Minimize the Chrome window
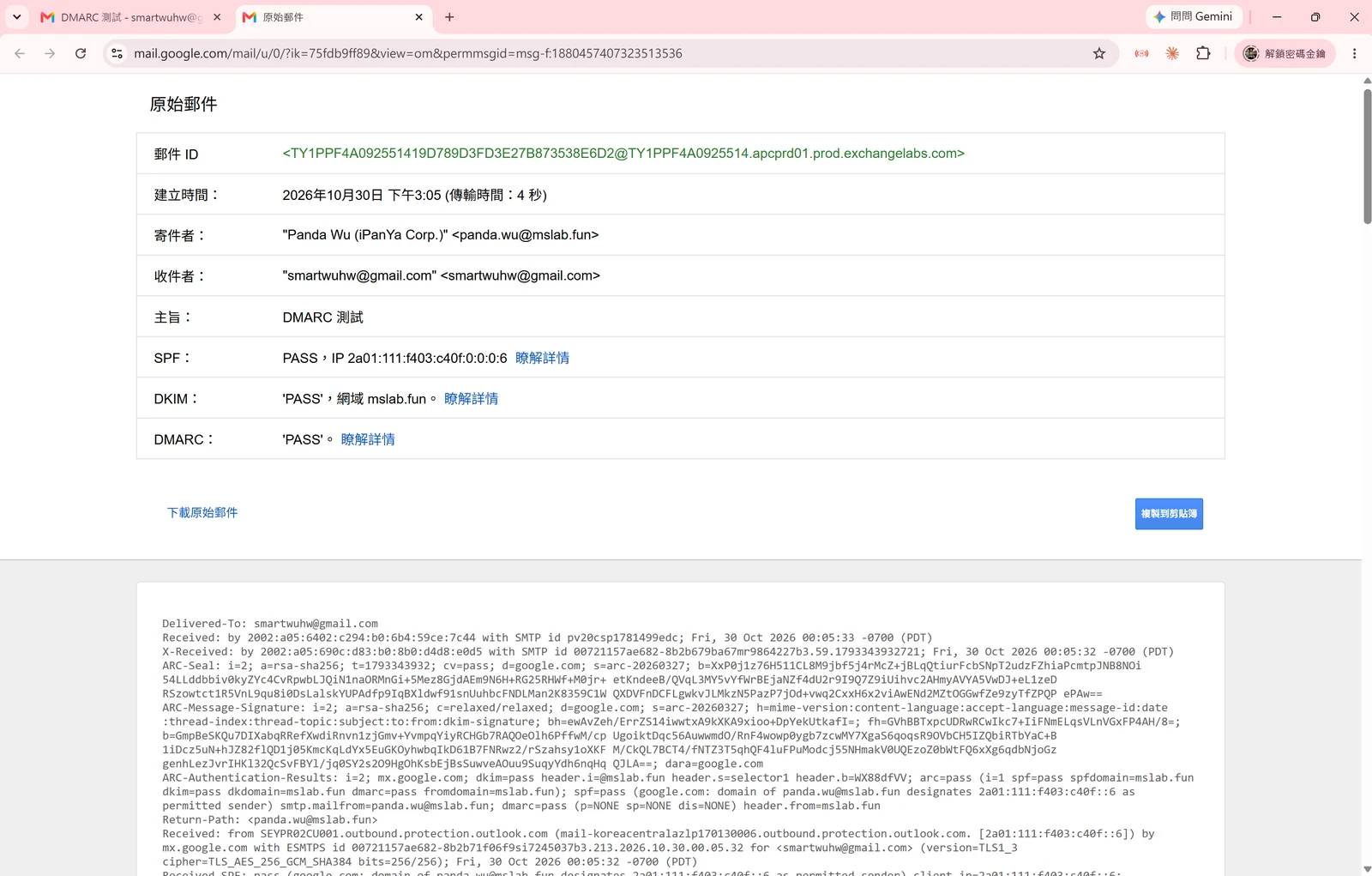Image resolution: width=1372 pixels, height=876 pixels. [x=1276, y=17]
